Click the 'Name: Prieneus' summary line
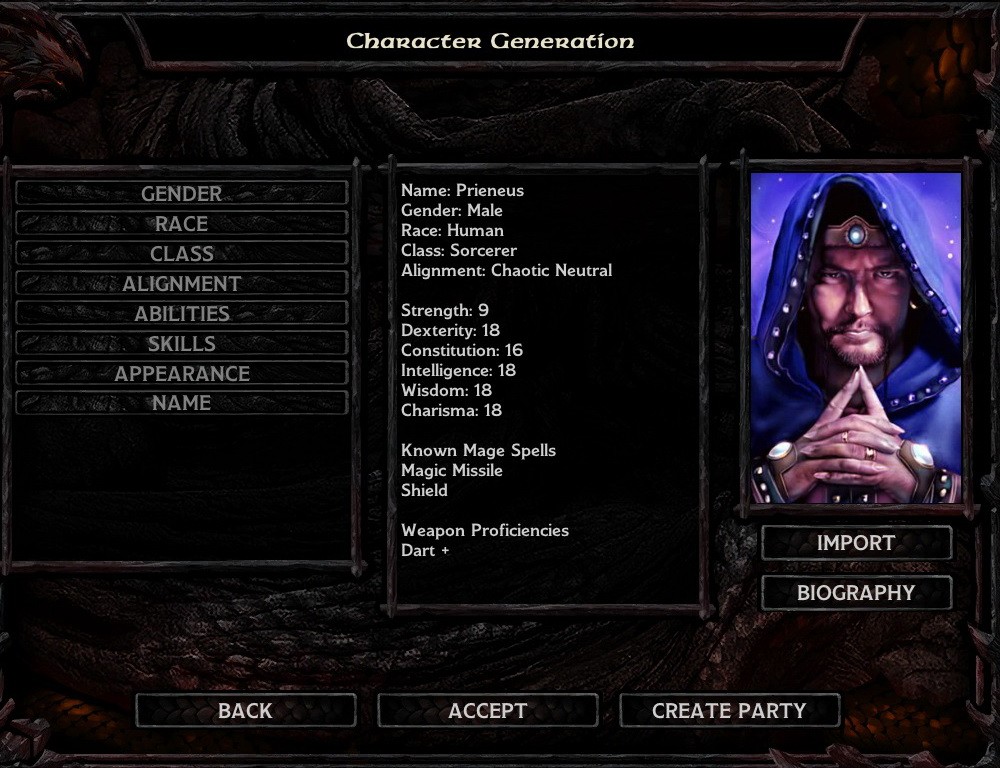Screen dimensions: 1000x768 click(x=462, y=191)
